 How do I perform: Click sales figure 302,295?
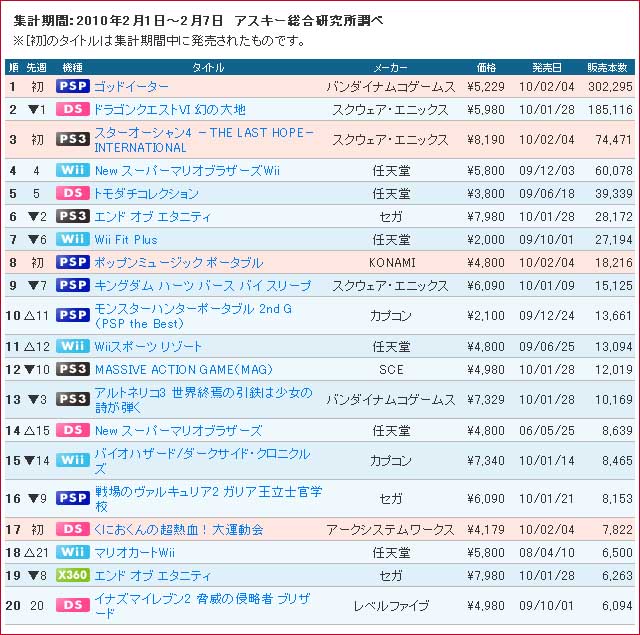coord(610,87)
